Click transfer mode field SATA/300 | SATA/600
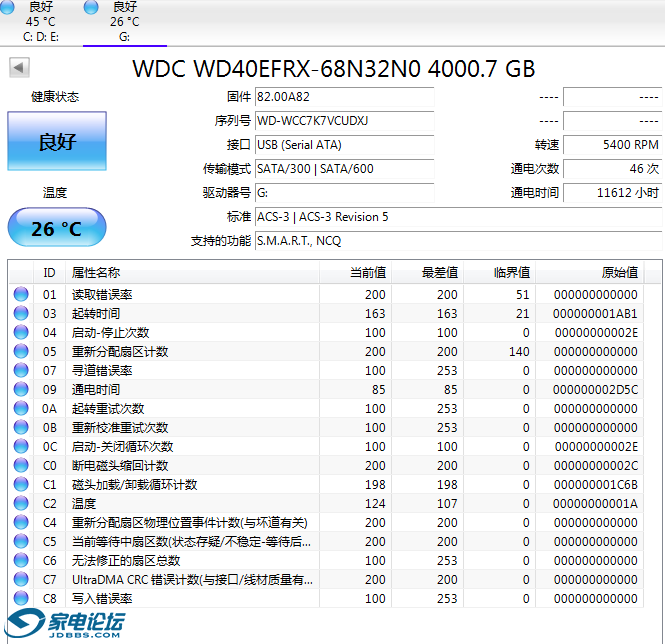665x644 pixels. (344, 169)
